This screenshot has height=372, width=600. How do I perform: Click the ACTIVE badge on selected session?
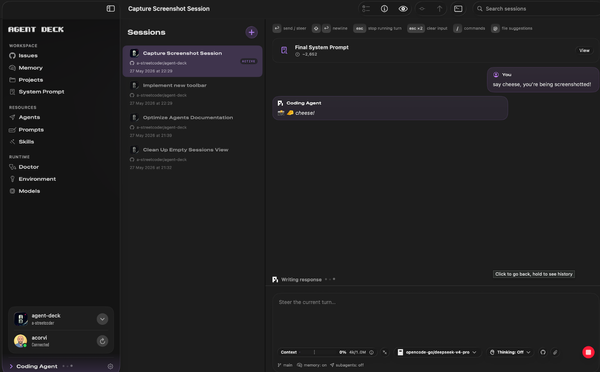click(249, 61)
